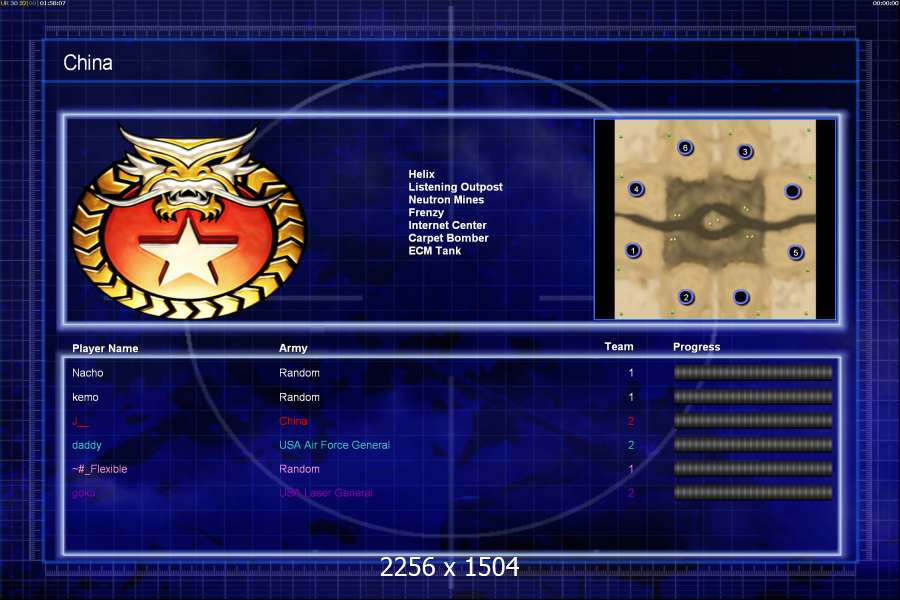The image size is (900, 600).
Task: Click the Neutron Mines entry
Action: pyautogui.click(x=446, y=199)
